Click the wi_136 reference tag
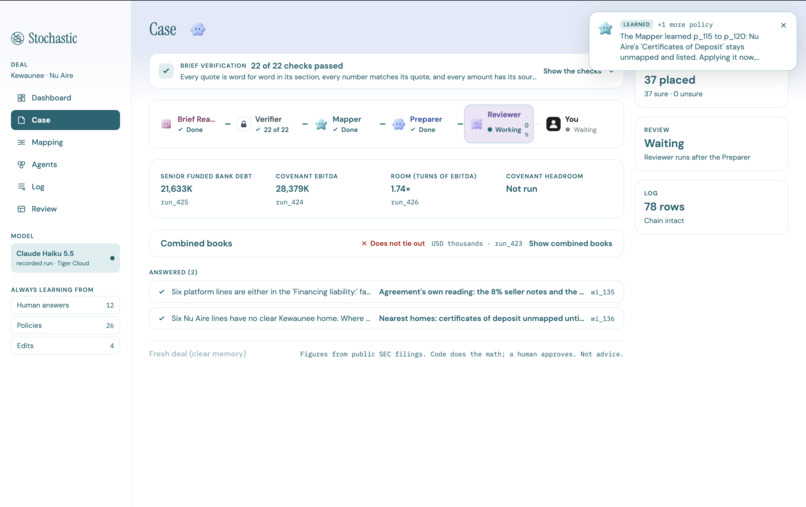This screenshot has width=806, height=507. point(602,319)
